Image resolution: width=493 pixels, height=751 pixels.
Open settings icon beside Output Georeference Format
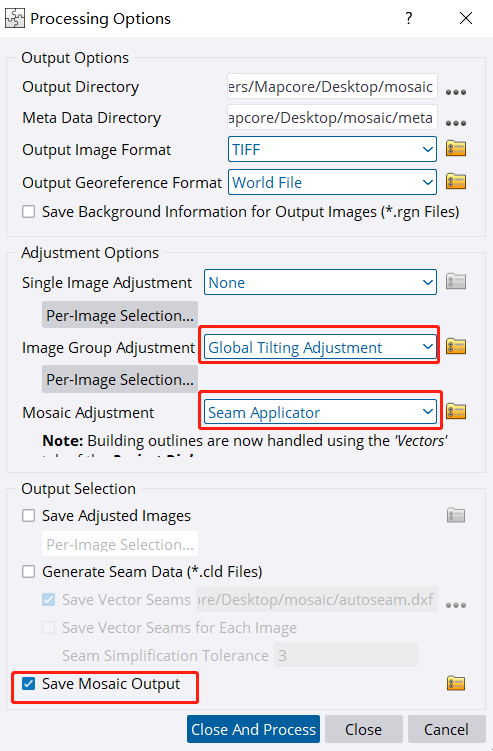coord(456,182)
